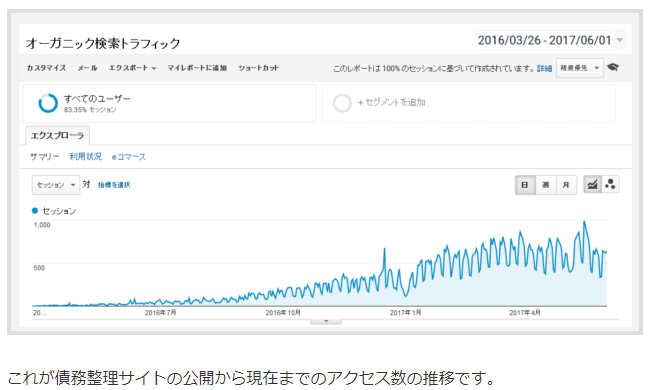The width and height of the screenshot is (655, 390).
Task: Click the blue segment circle icon
Action: (48, 103)
